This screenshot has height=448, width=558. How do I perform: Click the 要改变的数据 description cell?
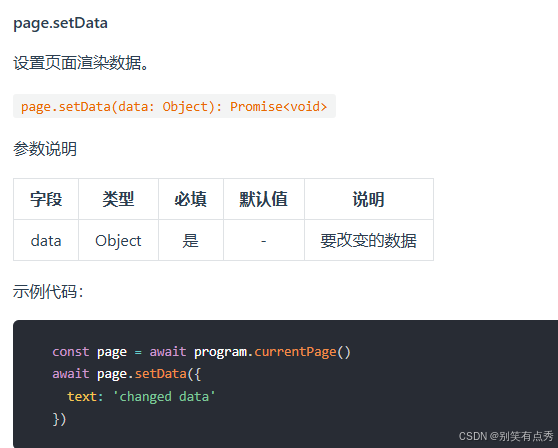tap(369, 240)
